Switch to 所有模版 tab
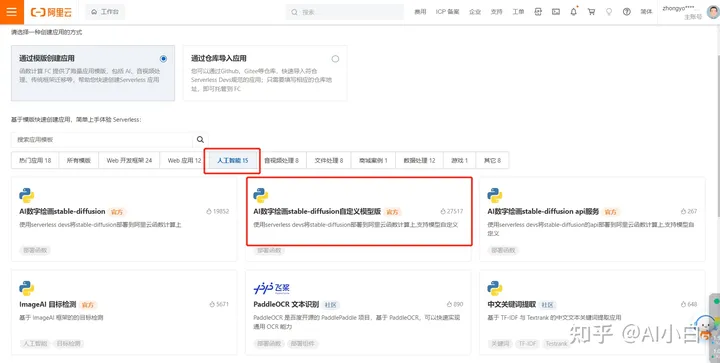This screenshot has height=363, width=720. [x=79, y=161]
